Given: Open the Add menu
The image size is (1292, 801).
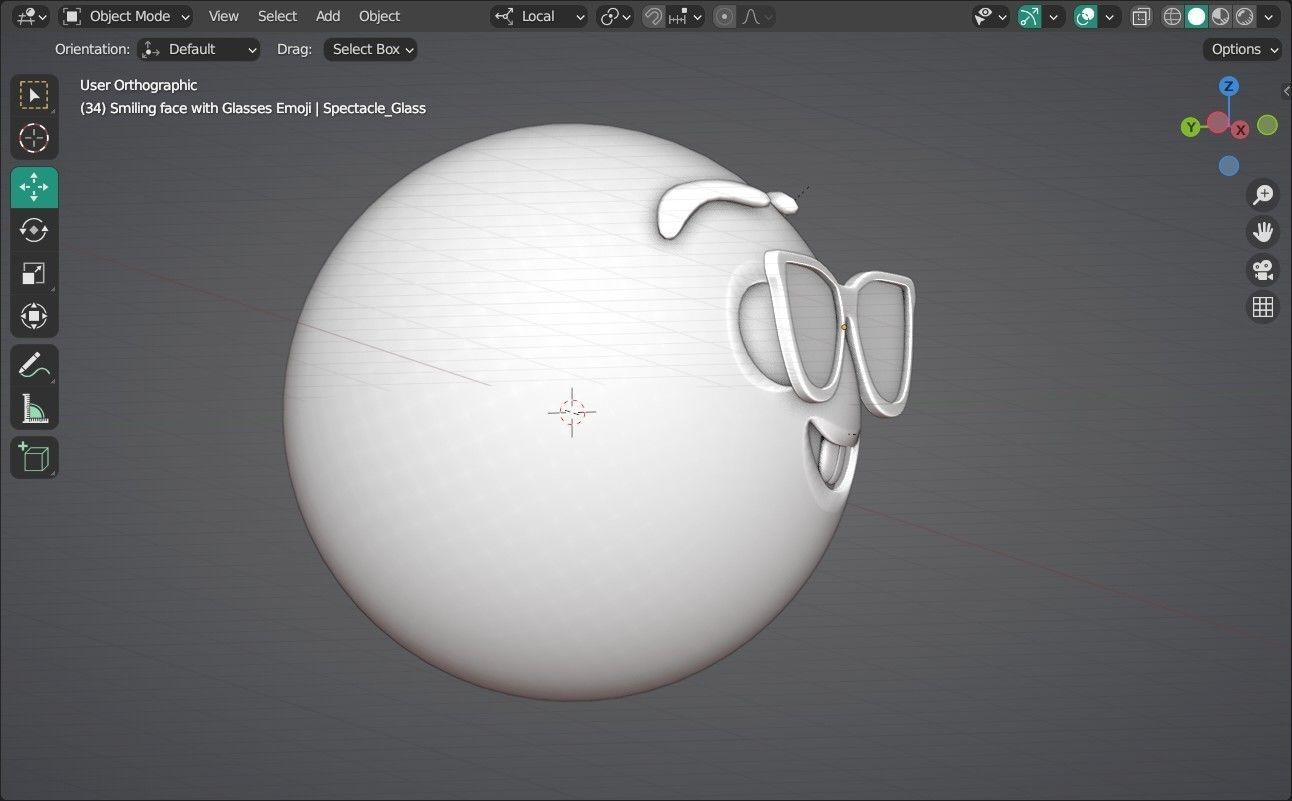Looking at the screenshot, I should tap(328, 16).
